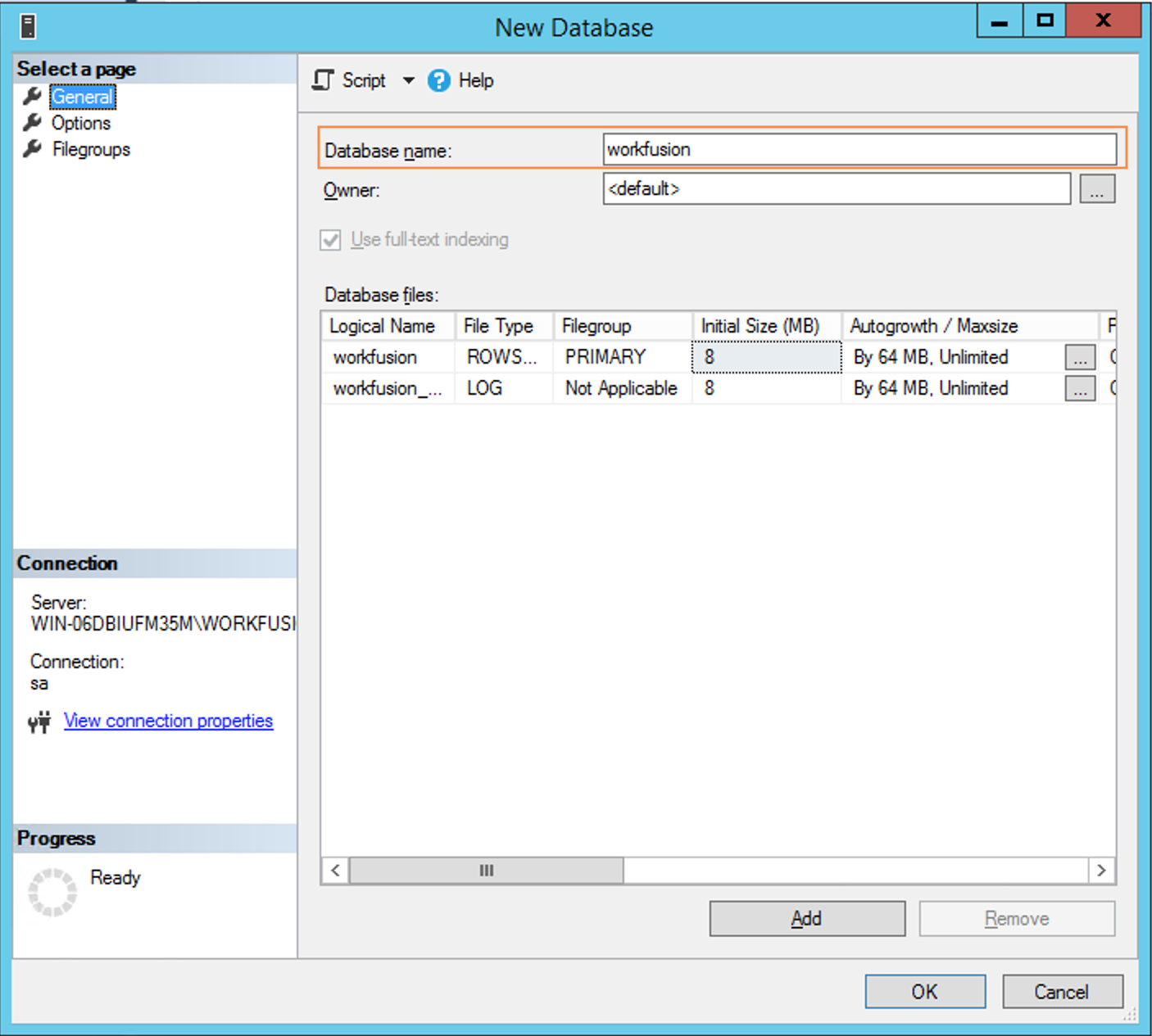Click the wrench icon beside General
Image resolution: width=1152 pixels, height=1036 pixels.
[x=33, y=96]
